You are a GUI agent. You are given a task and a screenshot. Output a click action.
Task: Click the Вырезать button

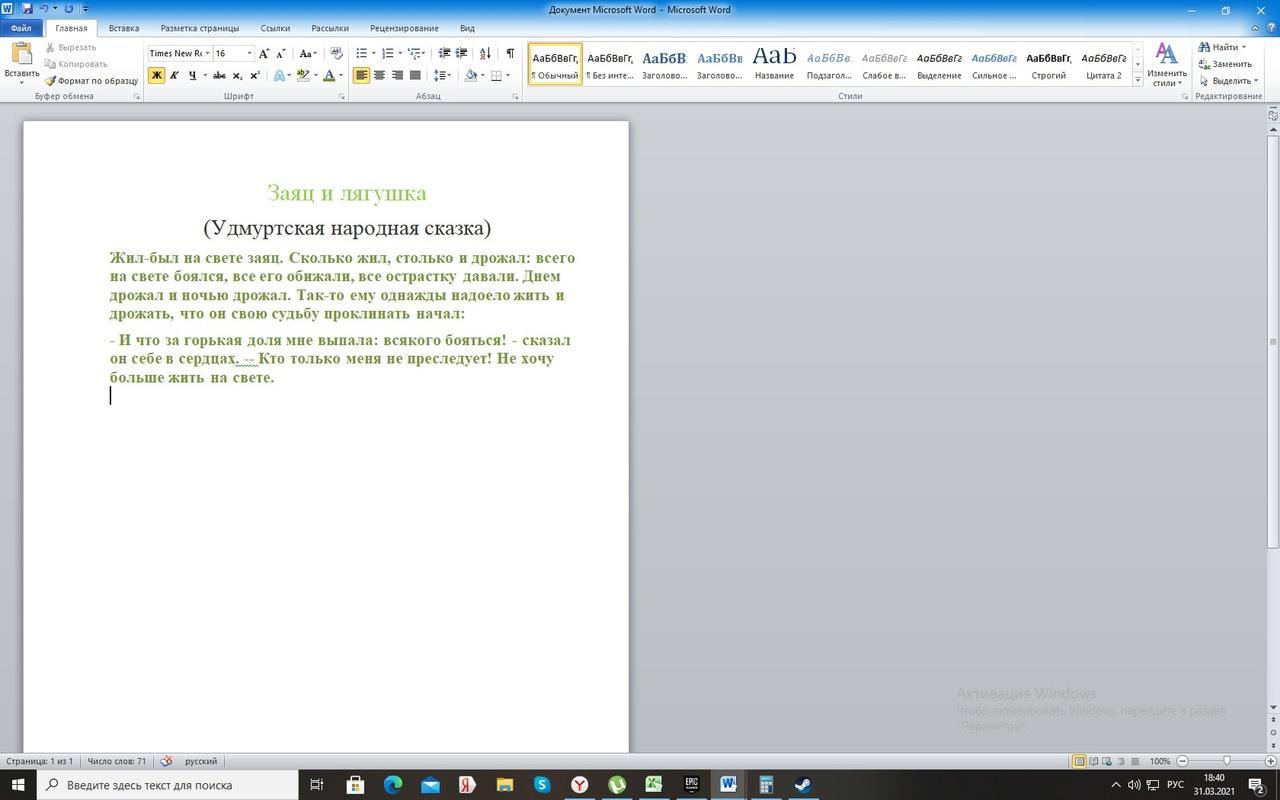click(70, 47)
